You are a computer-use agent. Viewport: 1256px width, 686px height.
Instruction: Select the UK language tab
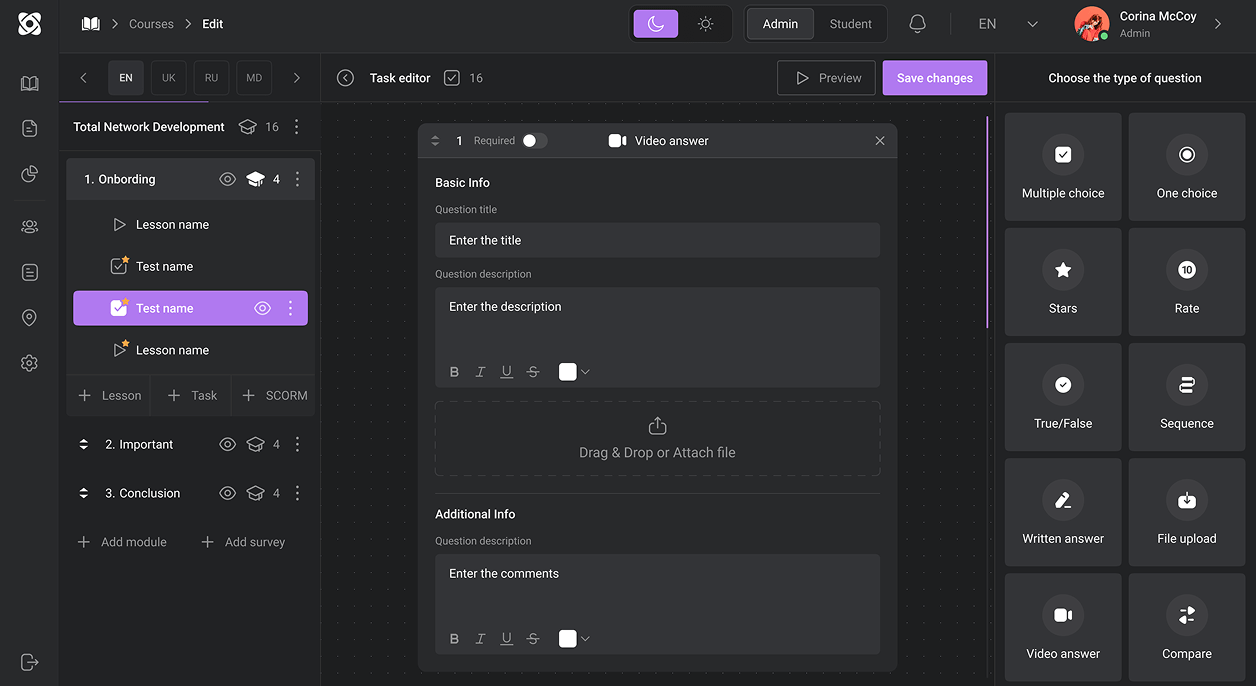click(x=169, y=78)
